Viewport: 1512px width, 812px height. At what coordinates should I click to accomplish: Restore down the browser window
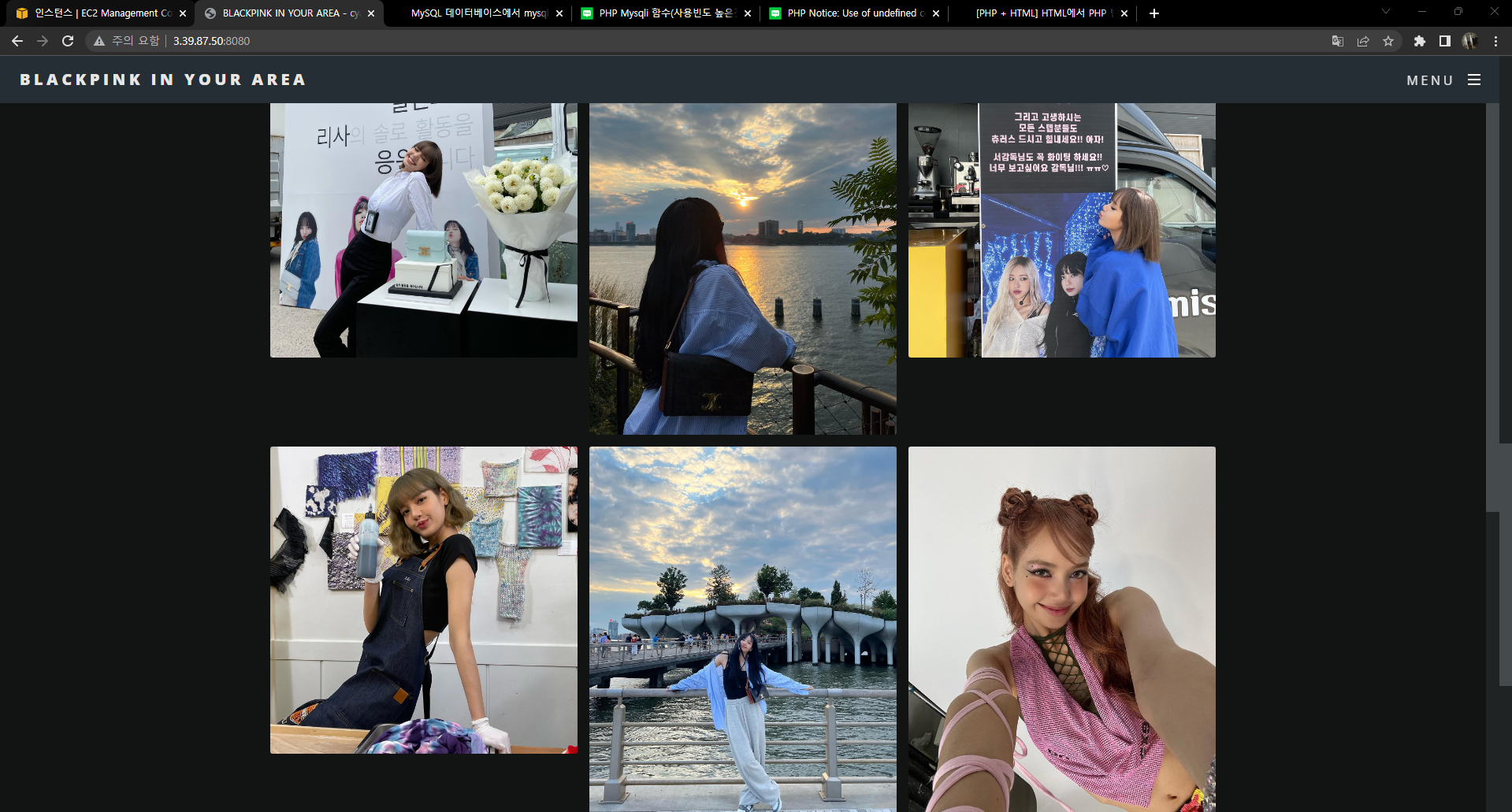(x=1458, y=11)
